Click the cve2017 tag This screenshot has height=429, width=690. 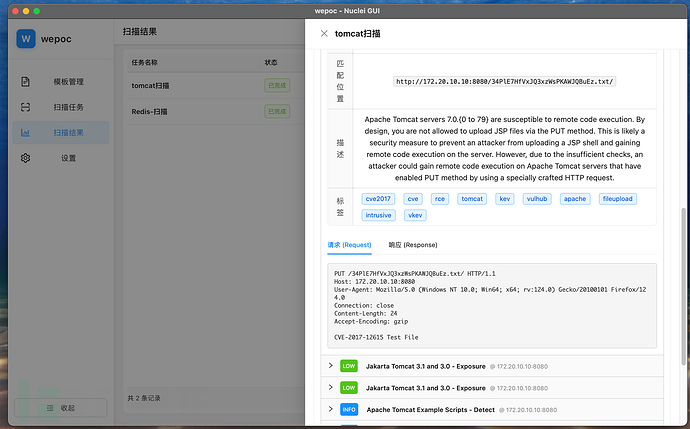coord(378,199)
